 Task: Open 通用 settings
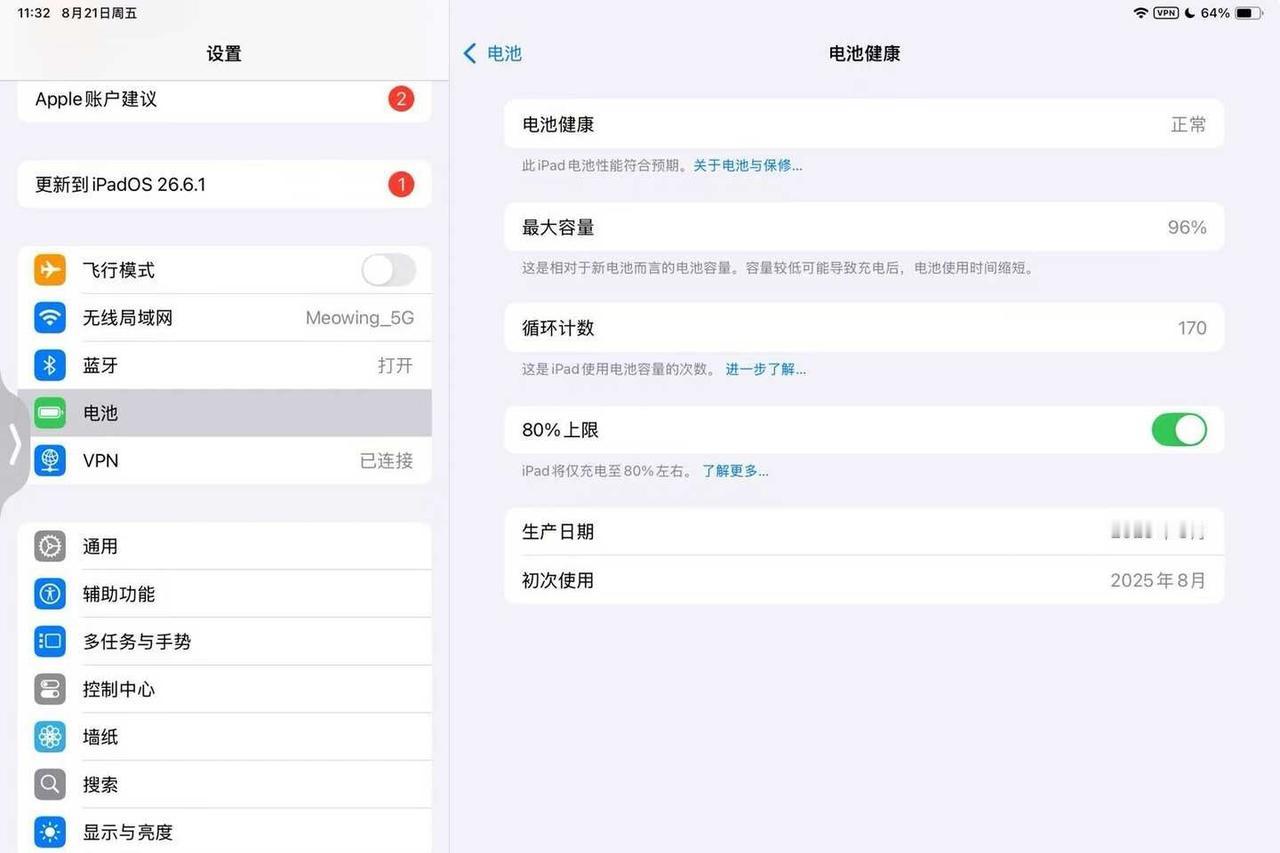tap(224, 546)
